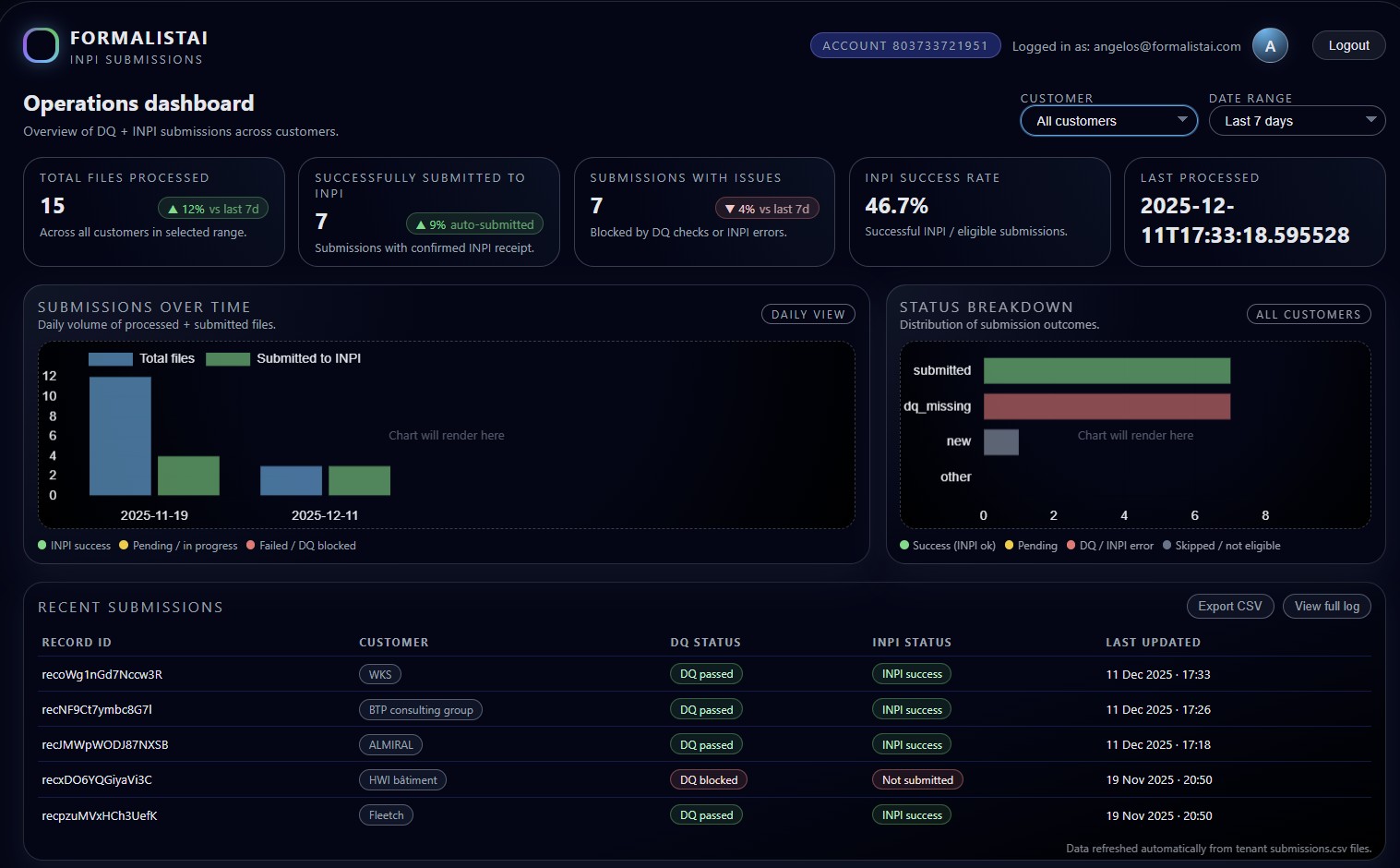Open the Last 7 days date range dropdown

click(x=1297, y=120)
